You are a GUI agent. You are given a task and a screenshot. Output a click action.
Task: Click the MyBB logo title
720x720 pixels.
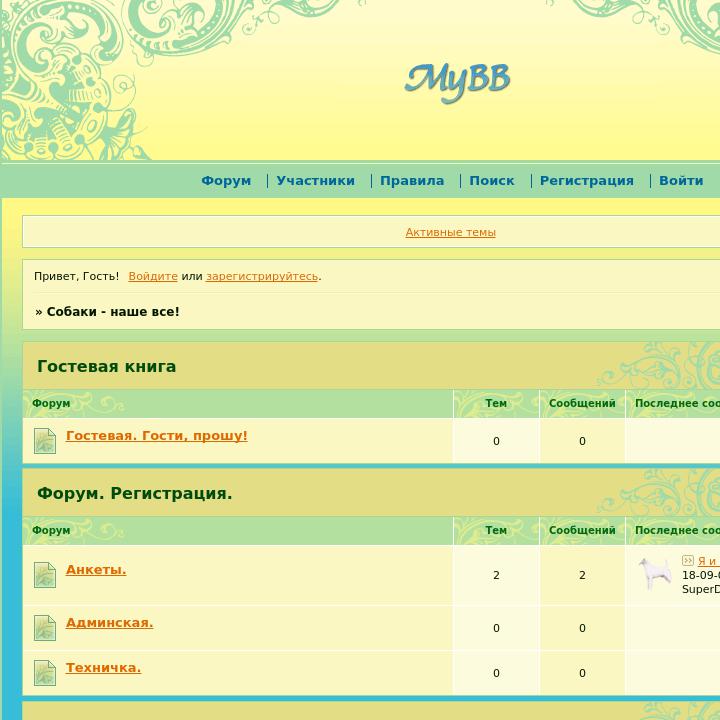click(457, 82)
